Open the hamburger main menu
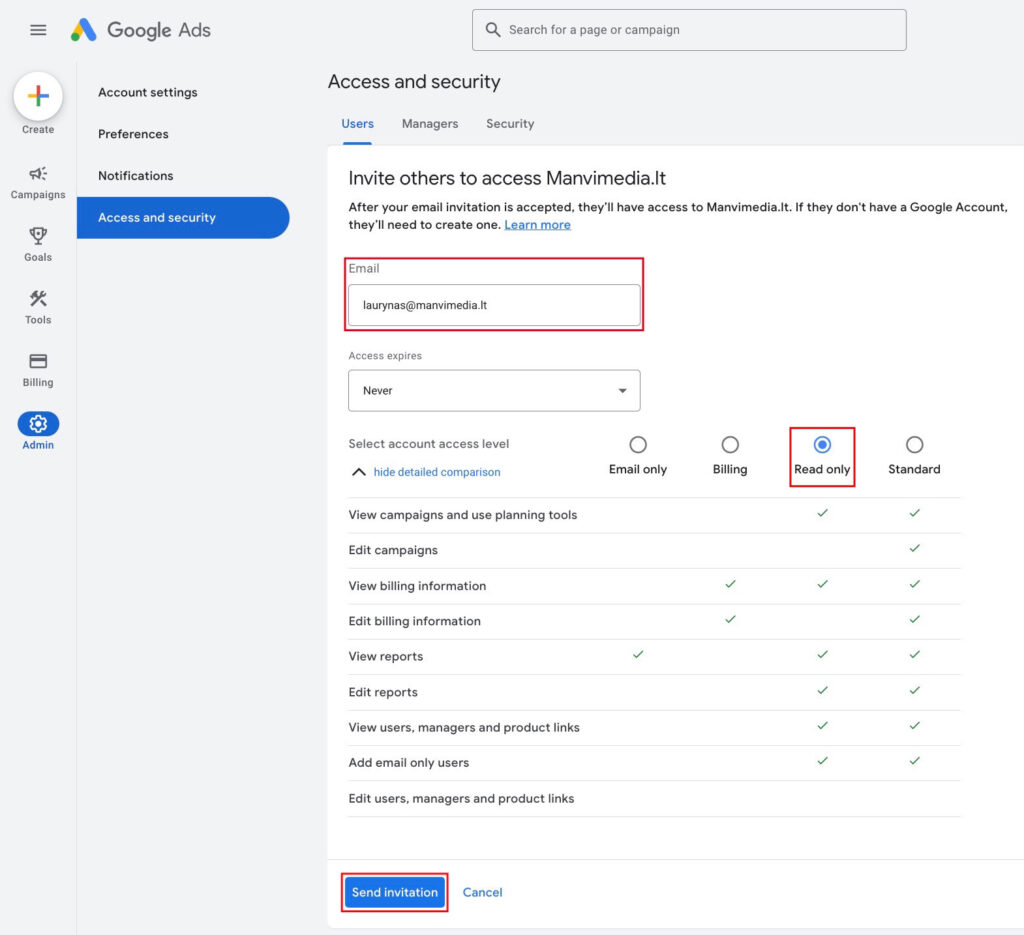This screenshot has width=1024, height=935. coord(38,30)
